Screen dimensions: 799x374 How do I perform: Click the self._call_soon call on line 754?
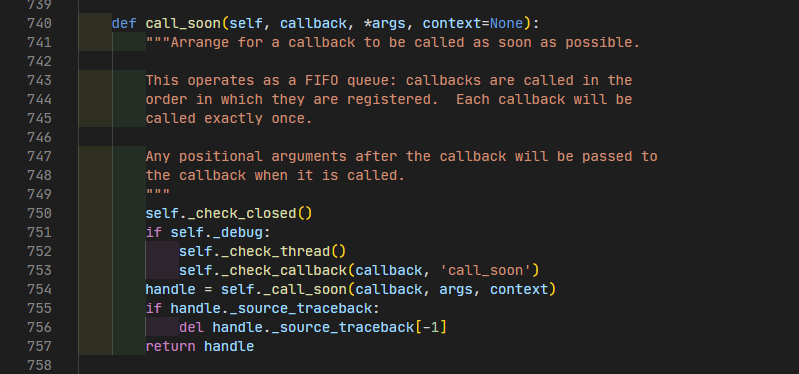283,289
